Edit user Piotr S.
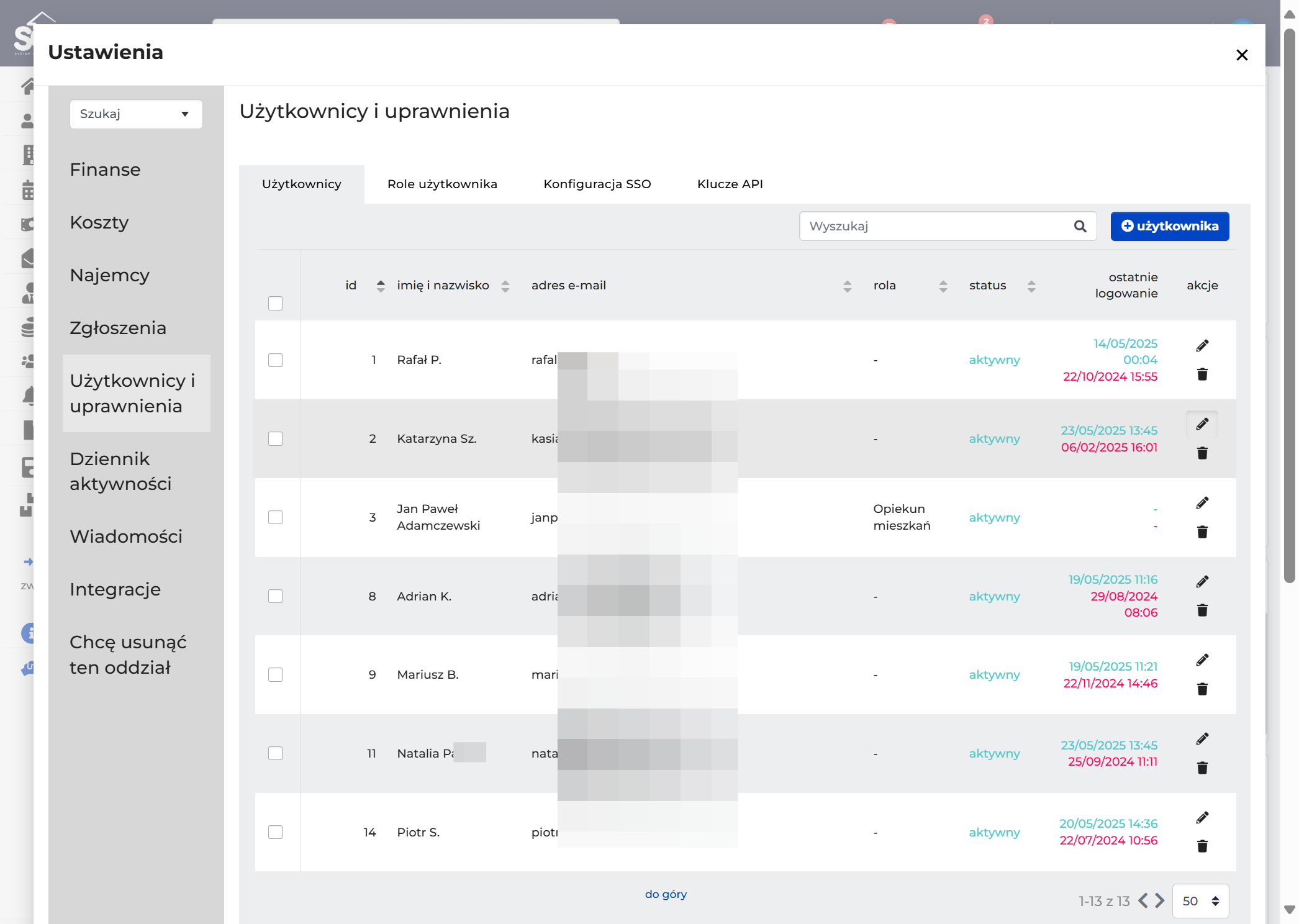Image resolution: width=1299 pixels, height=924 pixels. pos(1202,818)
